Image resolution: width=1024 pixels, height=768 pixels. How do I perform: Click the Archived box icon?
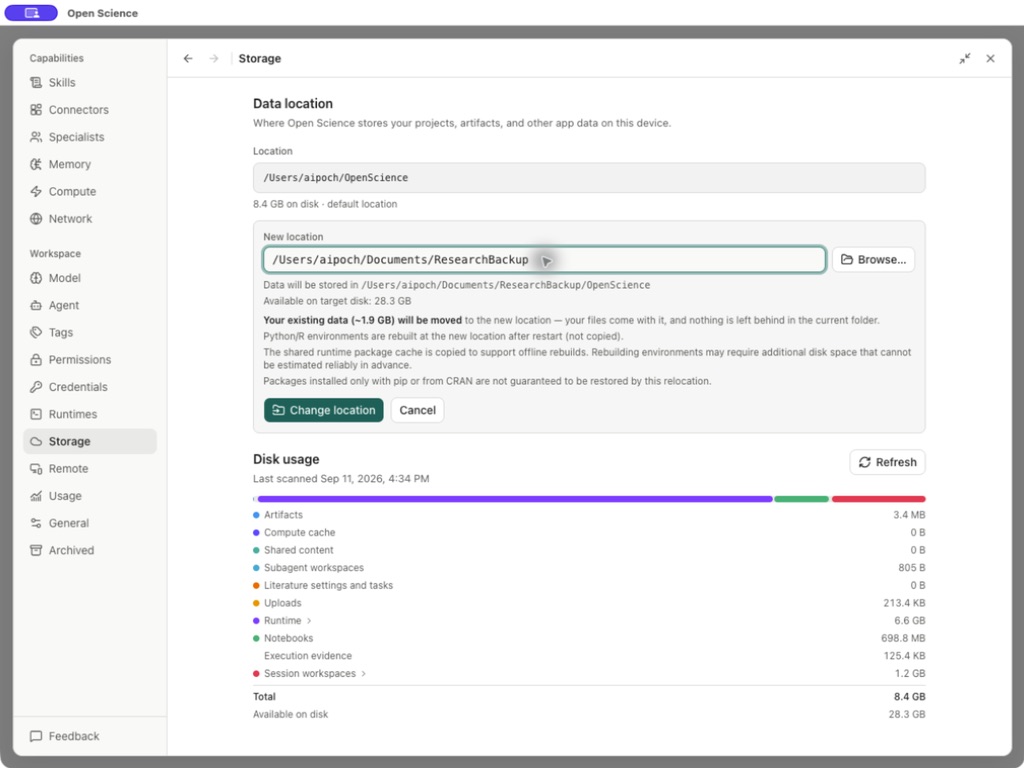point(36,551)
